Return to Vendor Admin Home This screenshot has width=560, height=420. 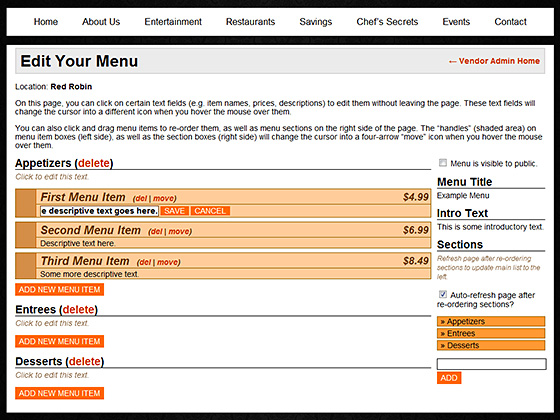pos(494,61)
